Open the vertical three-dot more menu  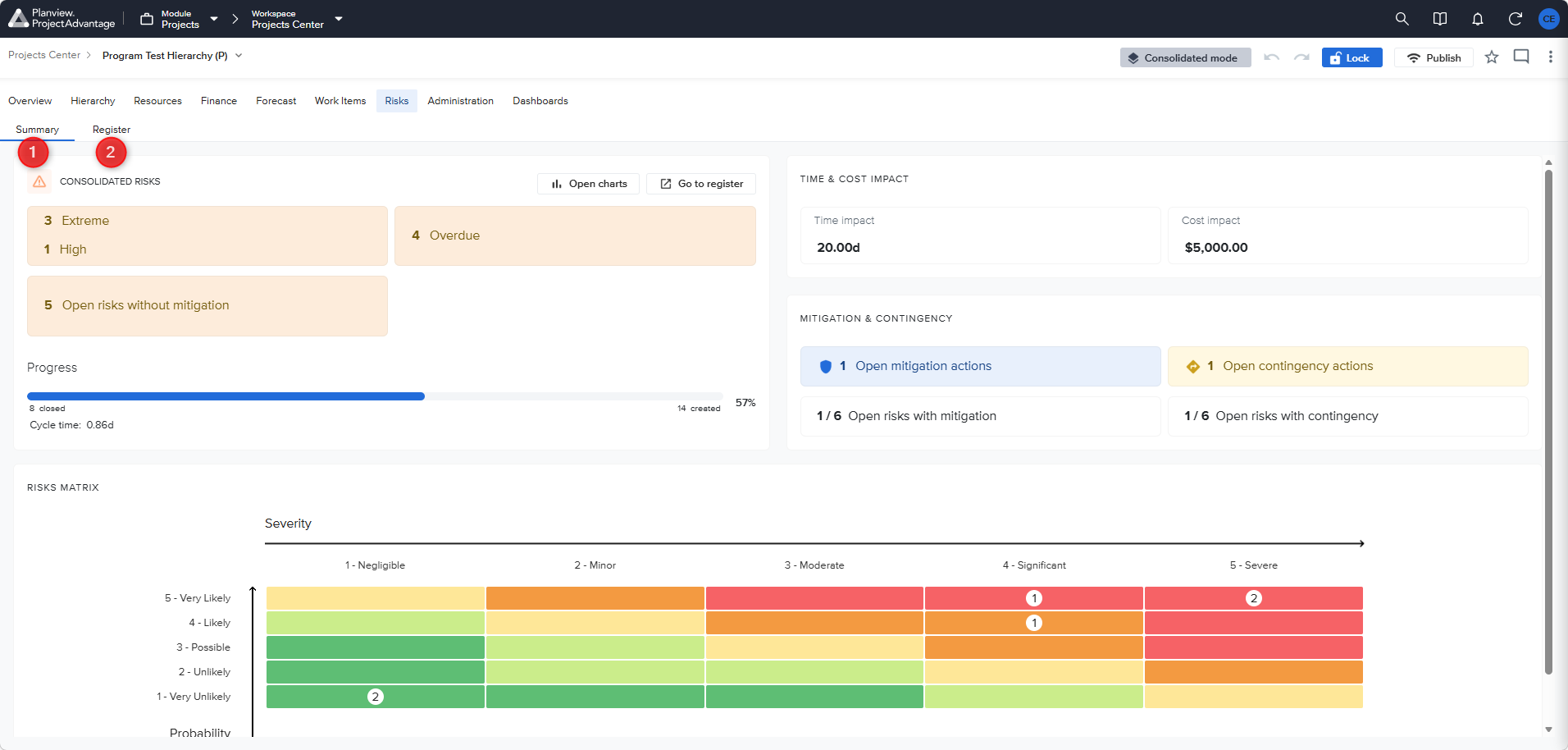point(1550,57)
